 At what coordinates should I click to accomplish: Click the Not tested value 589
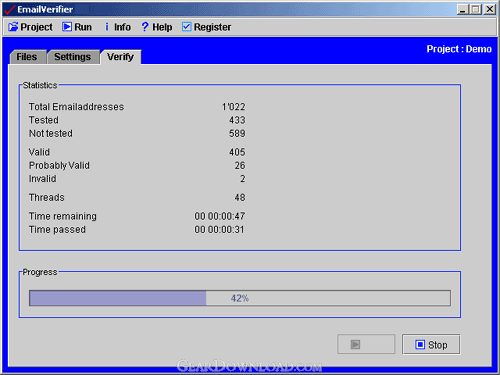pos(237,133)
